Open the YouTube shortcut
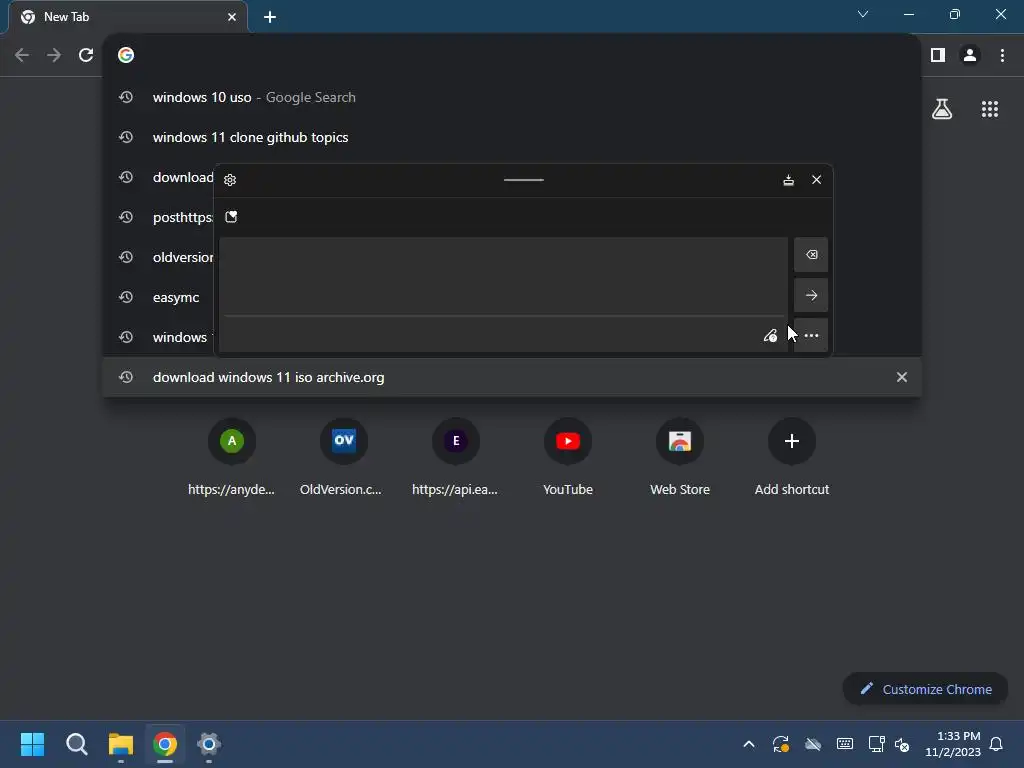 tap(568, 457)
